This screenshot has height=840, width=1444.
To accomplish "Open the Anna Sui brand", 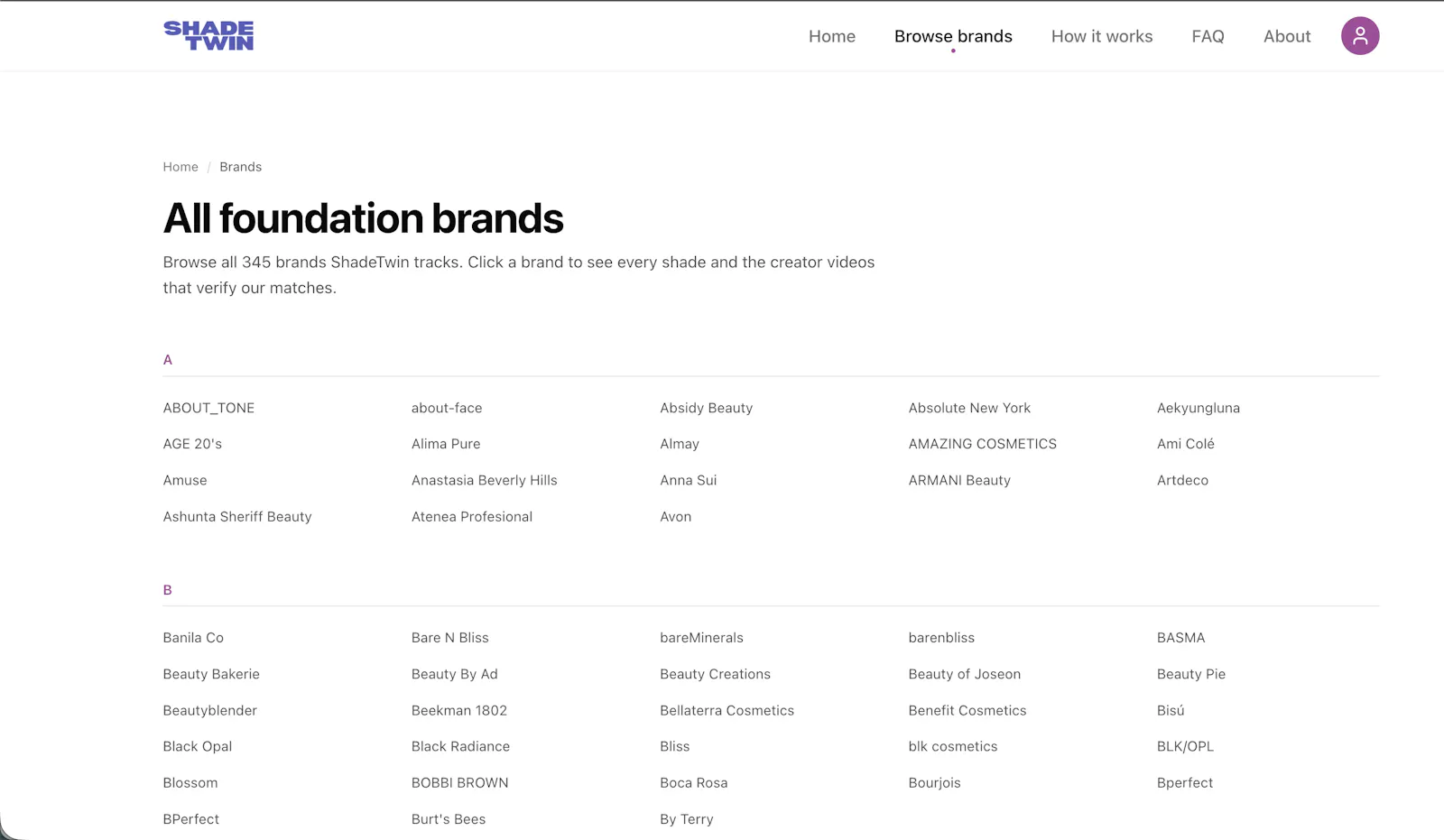I will (689, 480).
